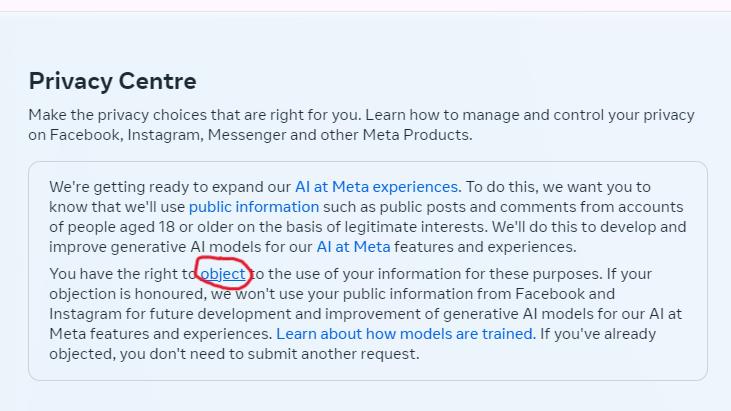Open the "AI at Meta experiences" link
731x411 pixels.
(x=376, y=187)
